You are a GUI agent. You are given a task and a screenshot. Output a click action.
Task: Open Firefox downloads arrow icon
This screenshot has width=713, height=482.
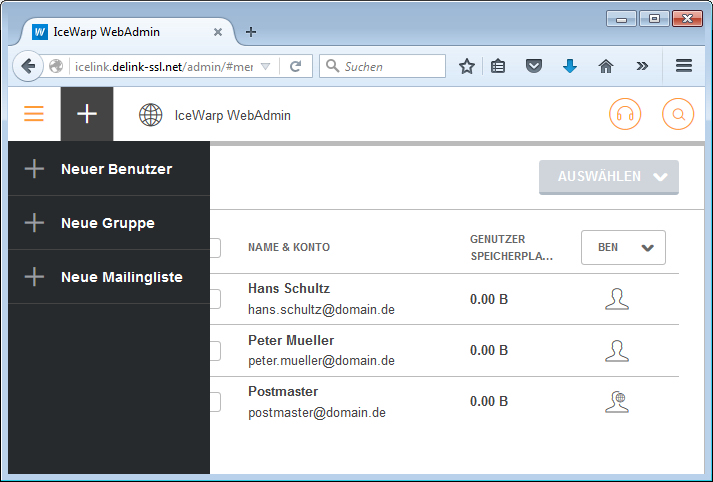coord(570,66)
